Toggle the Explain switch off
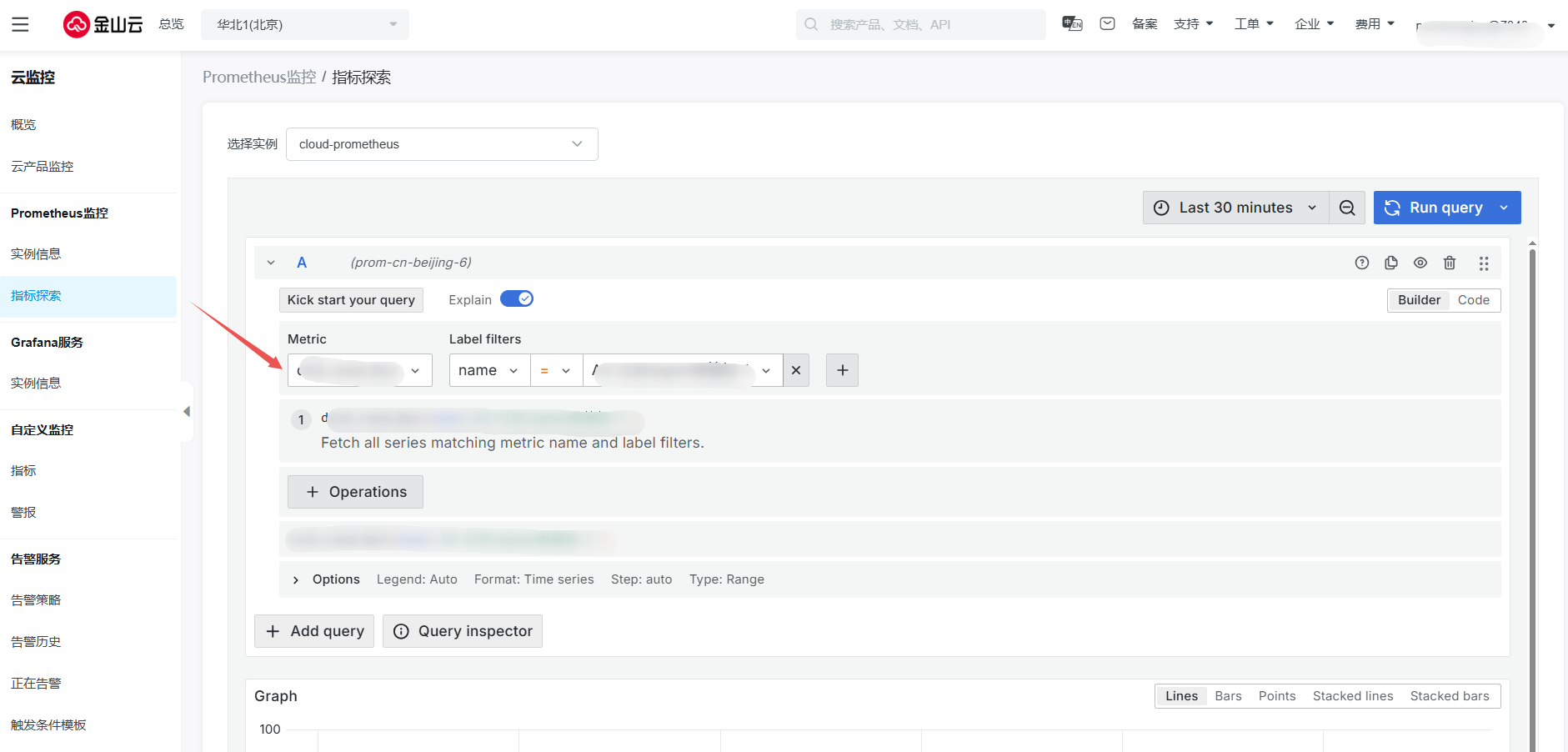1568x752 pixels. (x=517, y=299)
